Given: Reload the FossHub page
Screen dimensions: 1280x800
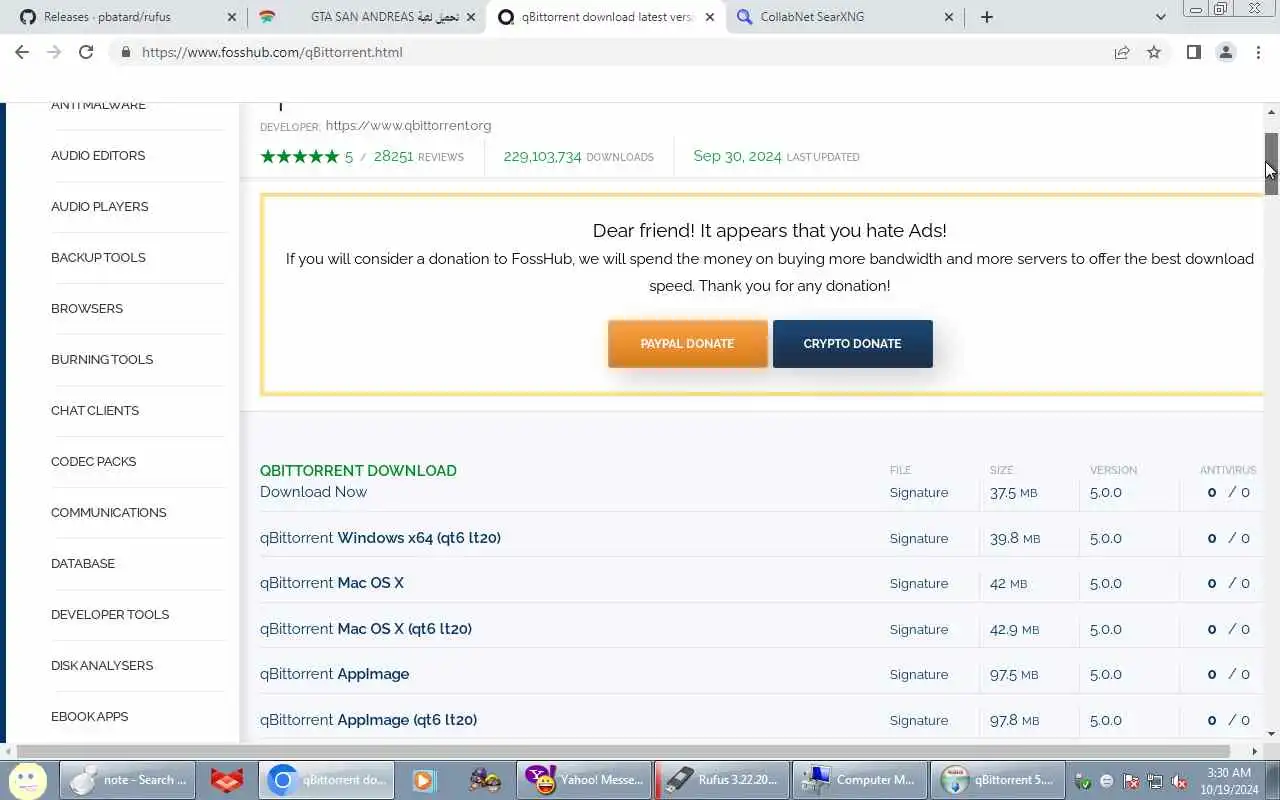Looking at the screenshot, I should pos(86,52).
